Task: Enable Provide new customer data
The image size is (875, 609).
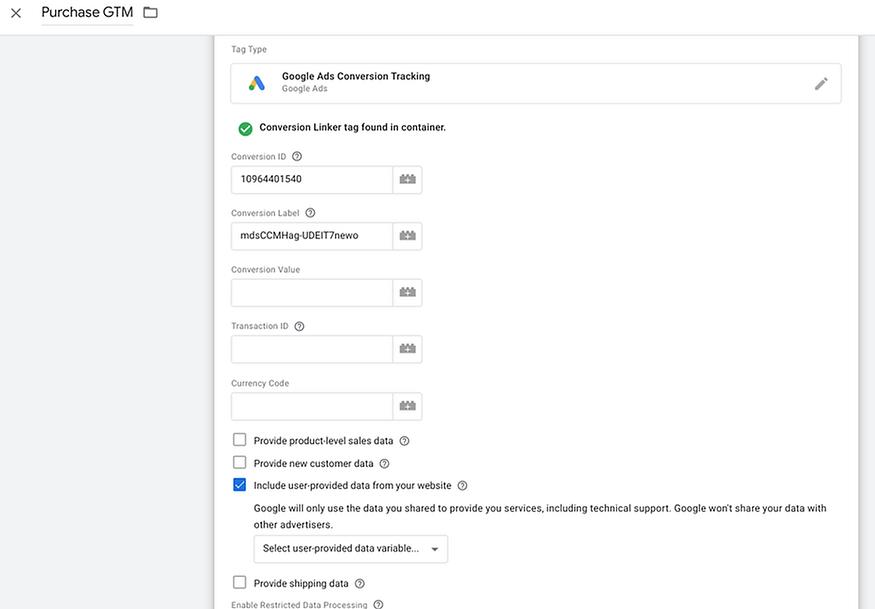Action: 239,463
